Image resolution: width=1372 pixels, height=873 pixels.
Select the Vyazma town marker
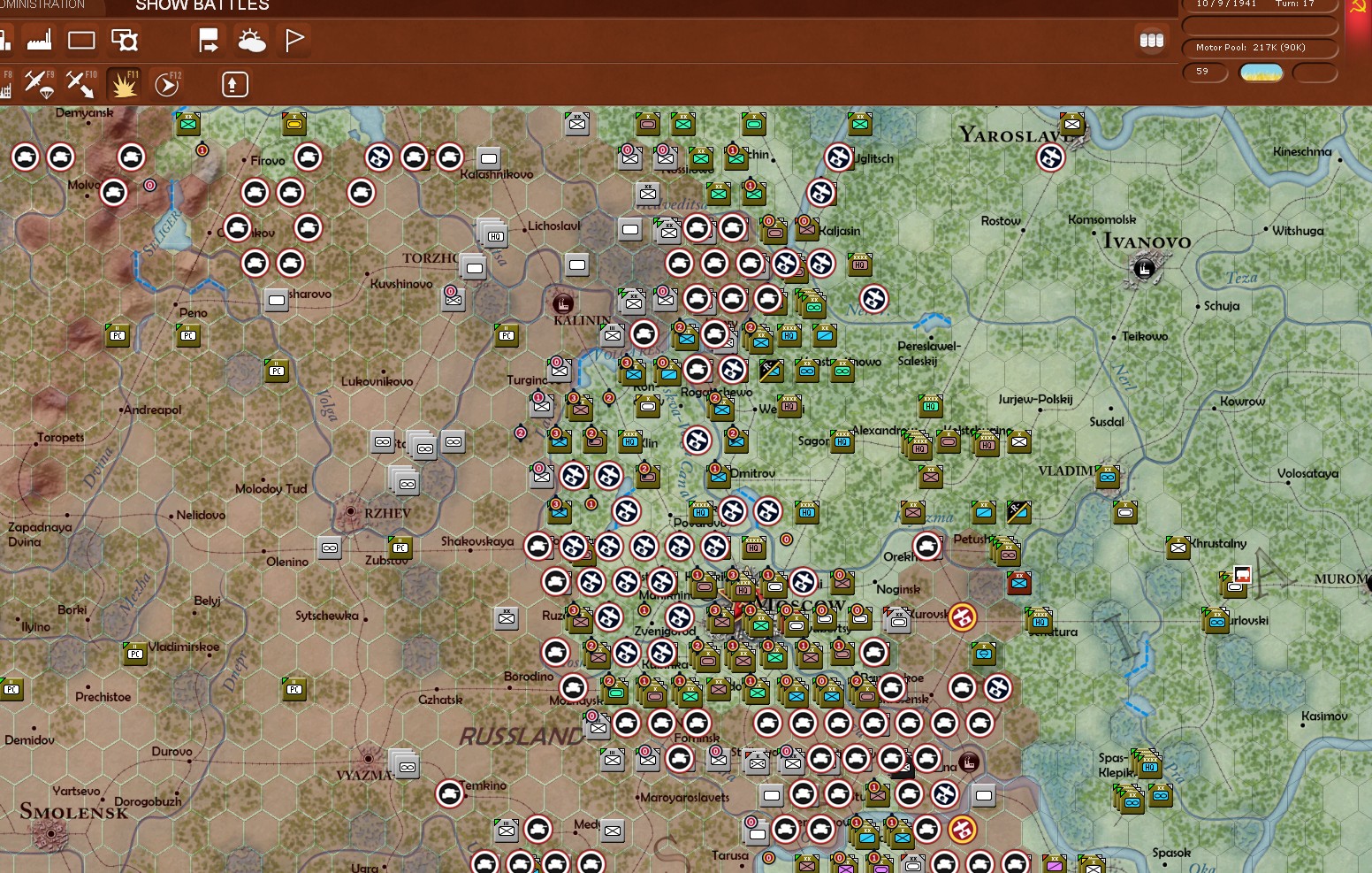[369, 758]
